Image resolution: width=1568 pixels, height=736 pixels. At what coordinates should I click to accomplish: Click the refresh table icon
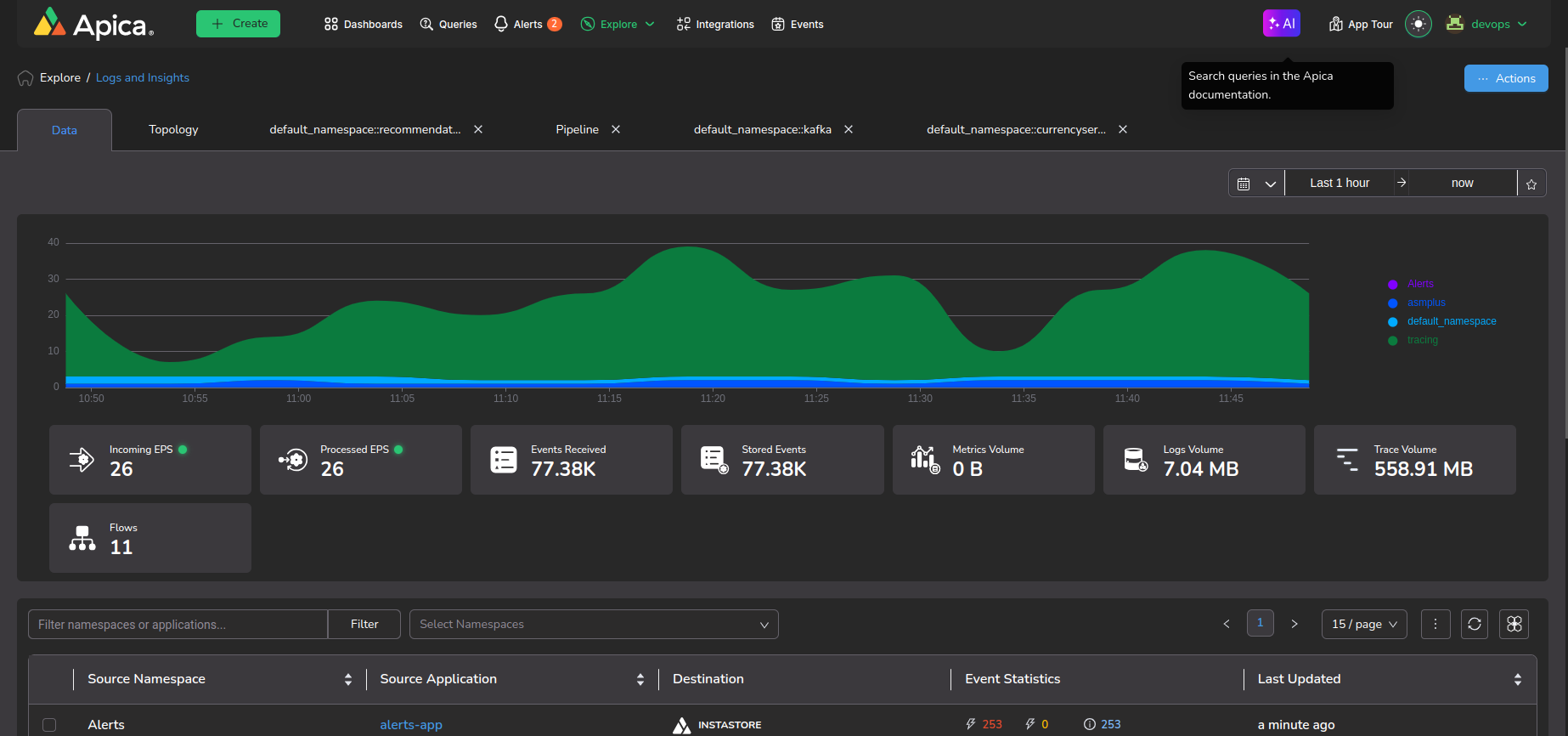(x=1475, y=625)
